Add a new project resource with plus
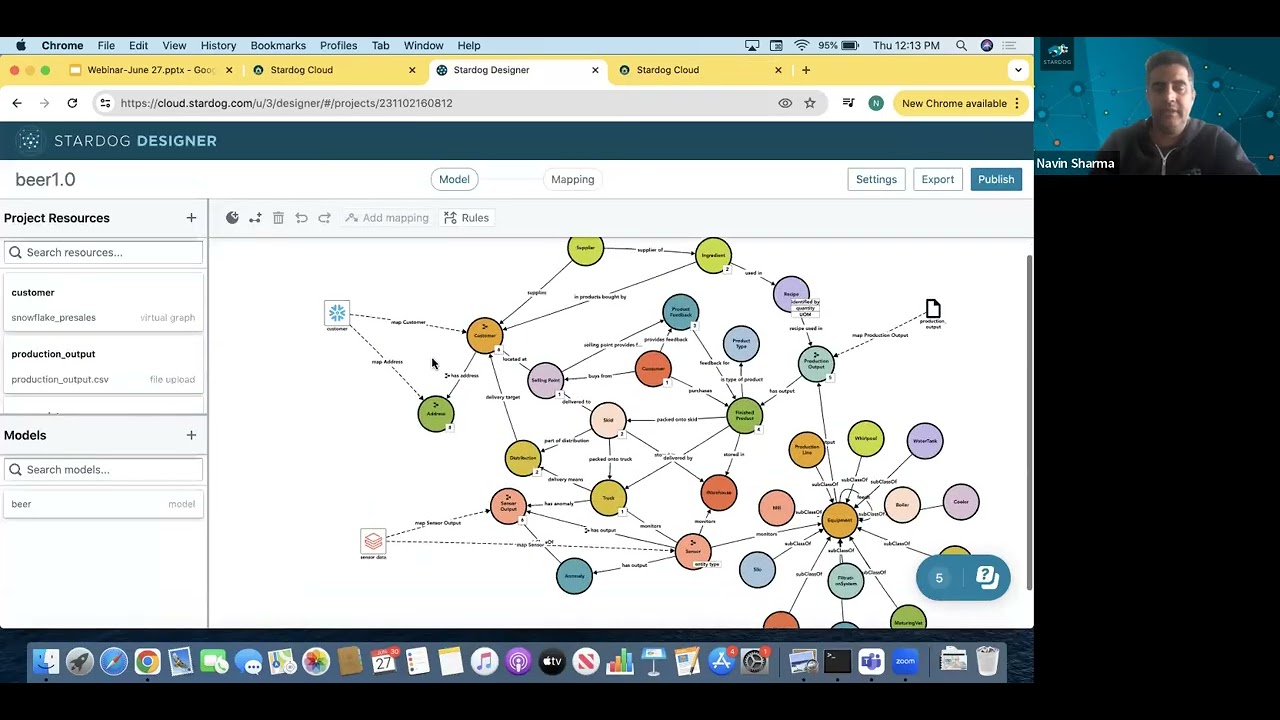Image resolution: width=1280 pixels, height=720 pixels. click(191, 218)
